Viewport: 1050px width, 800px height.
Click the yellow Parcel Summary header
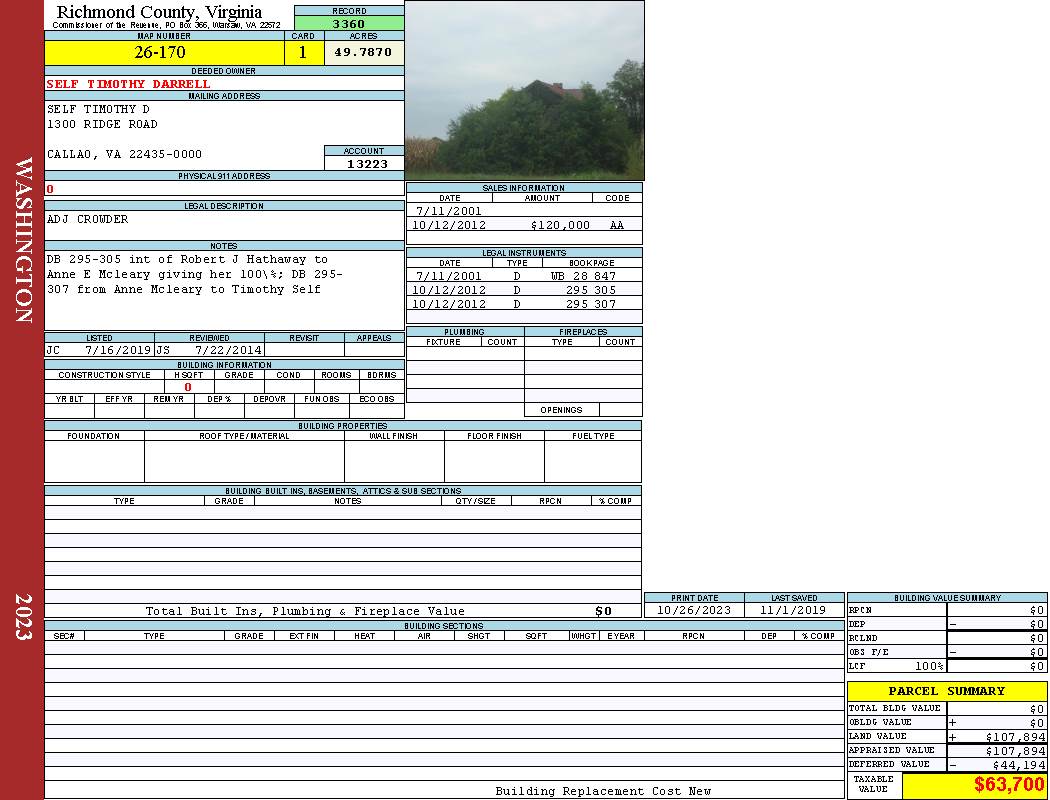pos(946,691)
